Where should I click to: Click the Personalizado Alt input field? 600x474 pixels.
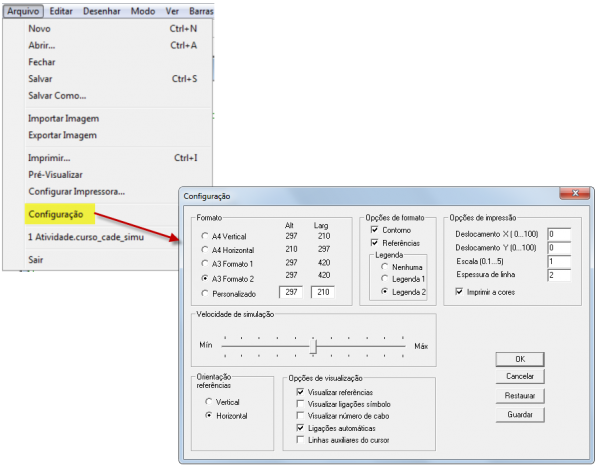coord(292,292)
